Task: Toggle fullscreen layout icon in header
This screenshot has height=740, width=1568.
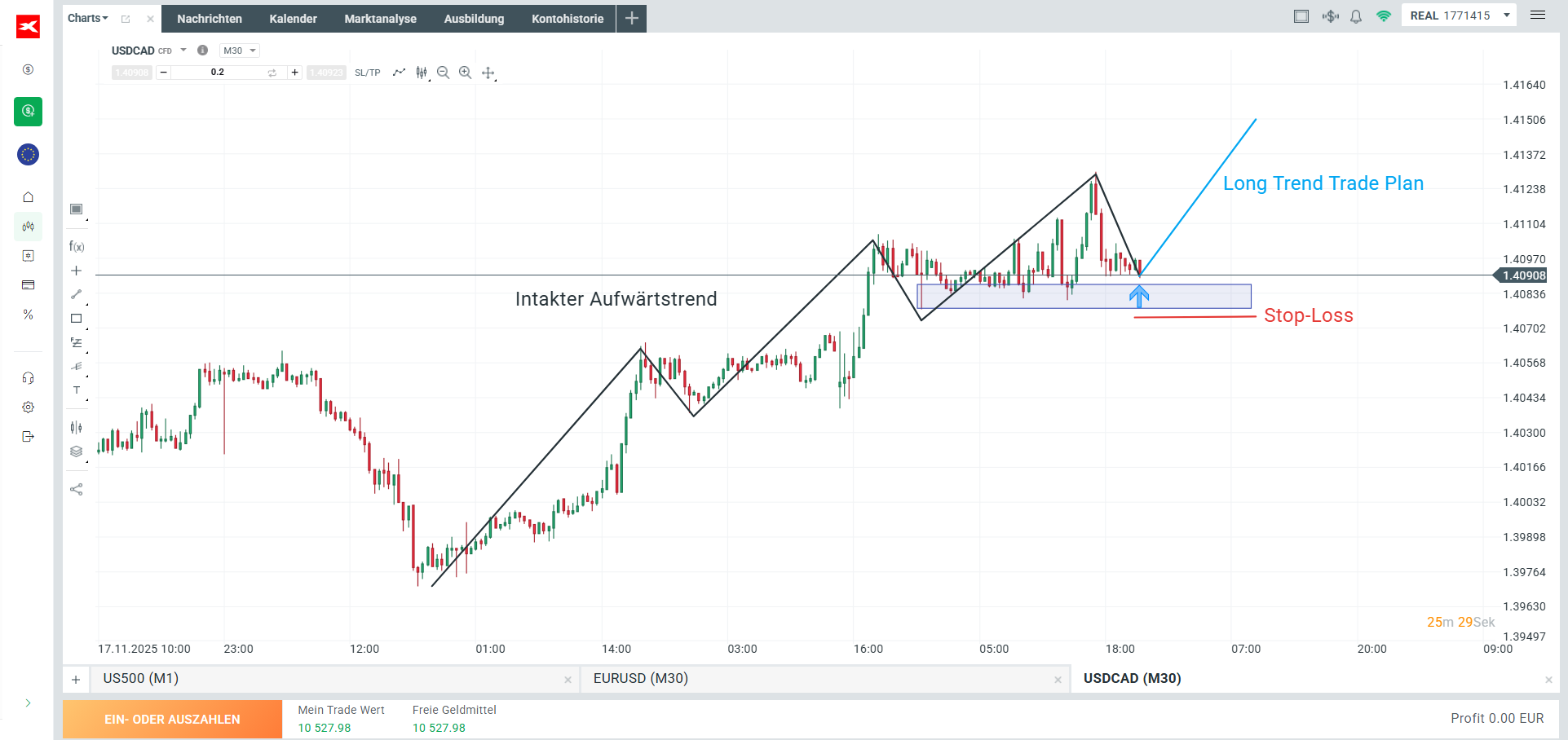Action: click(1301, 16)
